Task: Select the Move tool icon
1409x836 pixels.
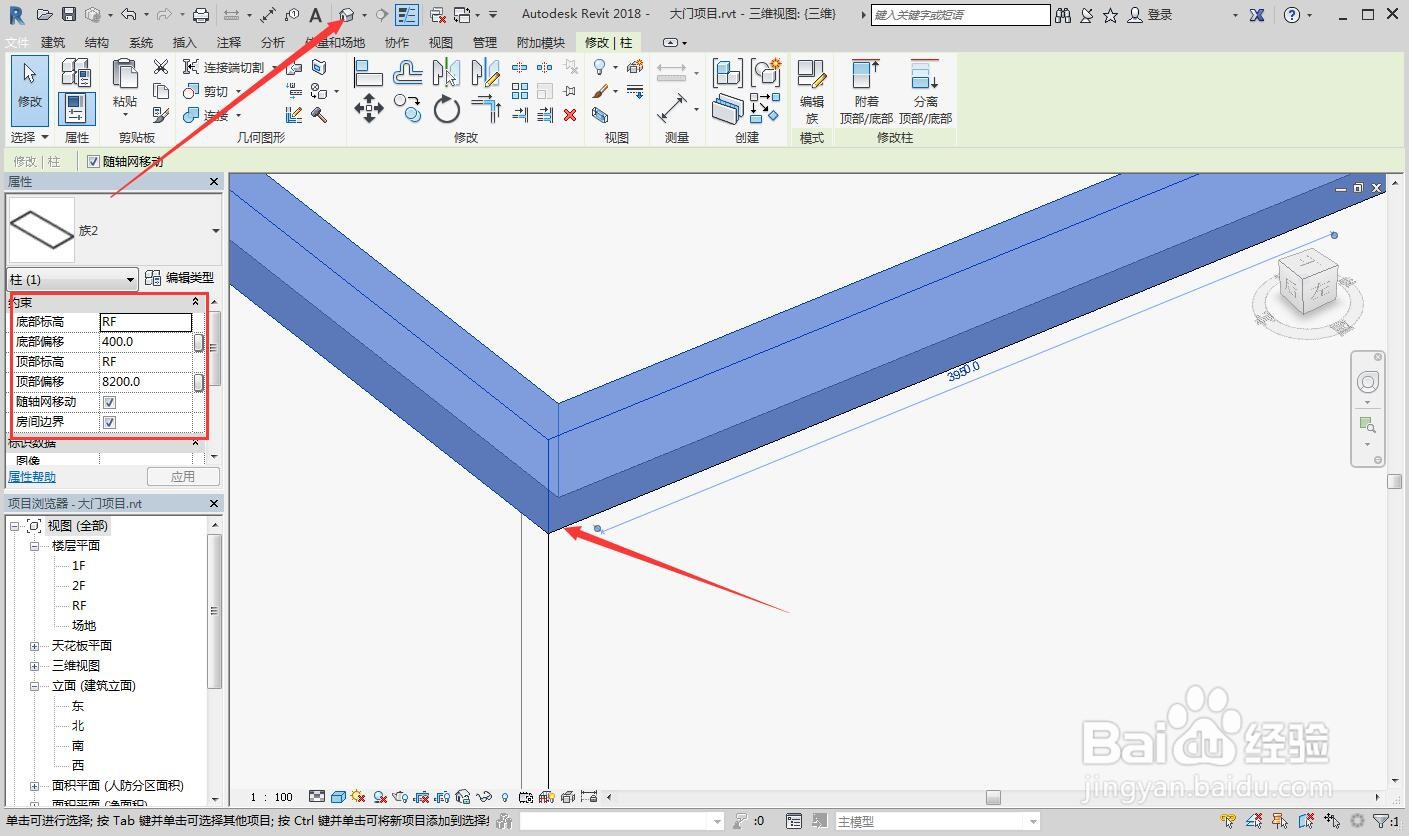Action: tap(369, 108)
